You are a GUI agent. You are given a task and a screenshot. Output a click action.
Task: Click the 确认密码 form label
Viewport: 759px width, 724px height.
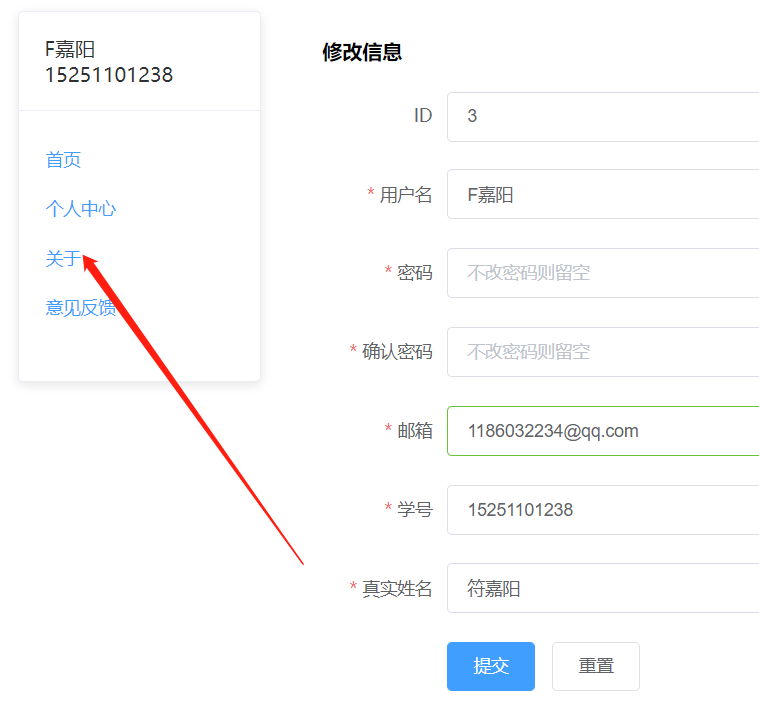coord(396,352)
